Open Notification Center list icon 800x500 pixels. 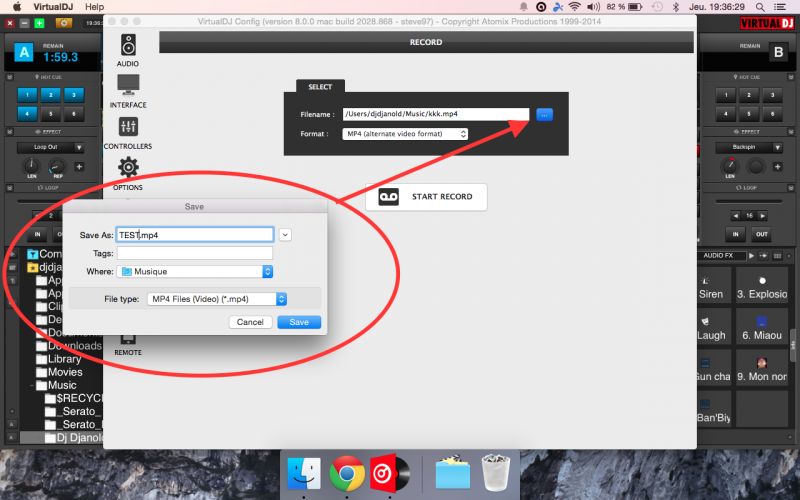pos(780,7)
